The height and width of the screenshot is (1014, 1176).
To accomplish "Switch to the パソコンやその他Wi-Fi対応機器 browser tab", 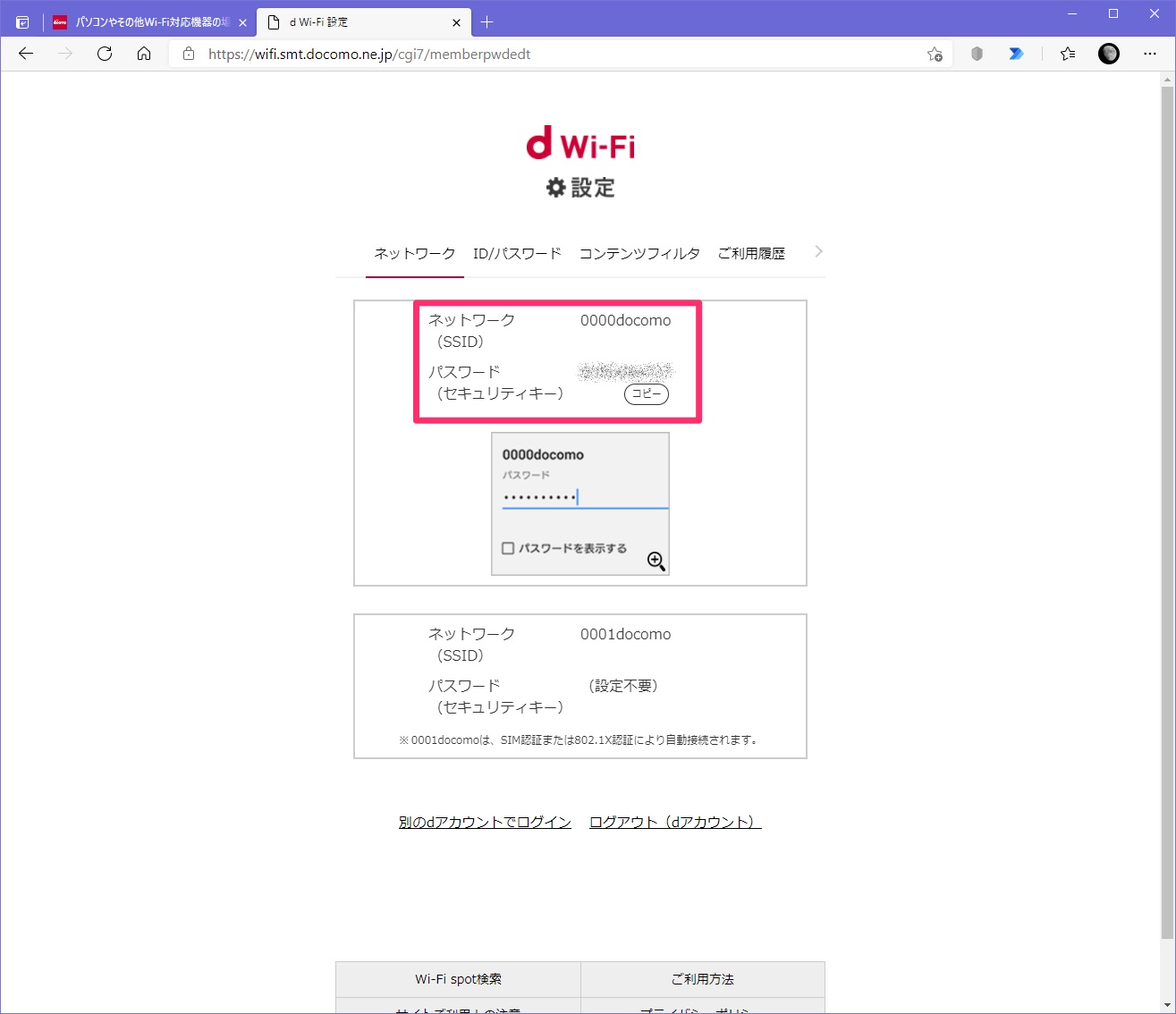I will (149, 22).
